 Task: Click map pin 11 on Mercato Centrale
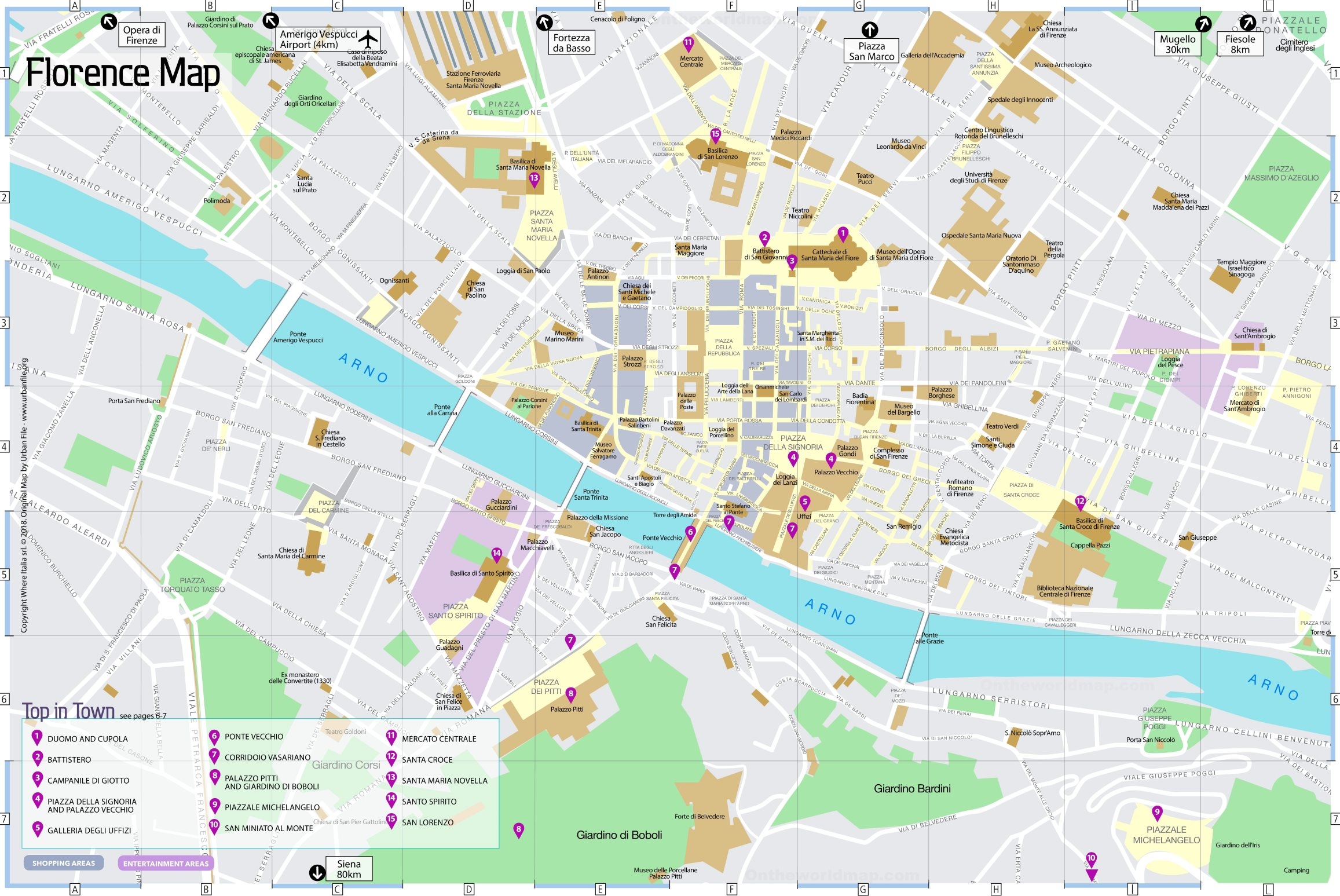pos(688,43)
